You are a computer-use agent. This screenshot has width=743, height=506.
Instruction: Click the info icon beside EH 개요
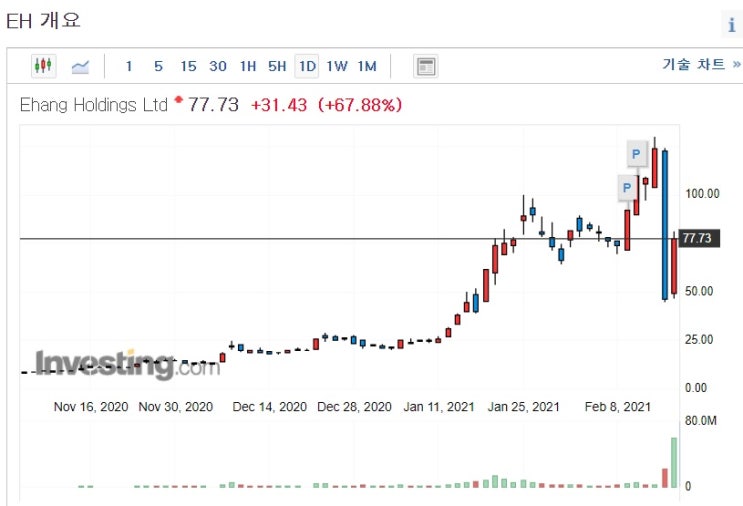(x=732, y=24)
